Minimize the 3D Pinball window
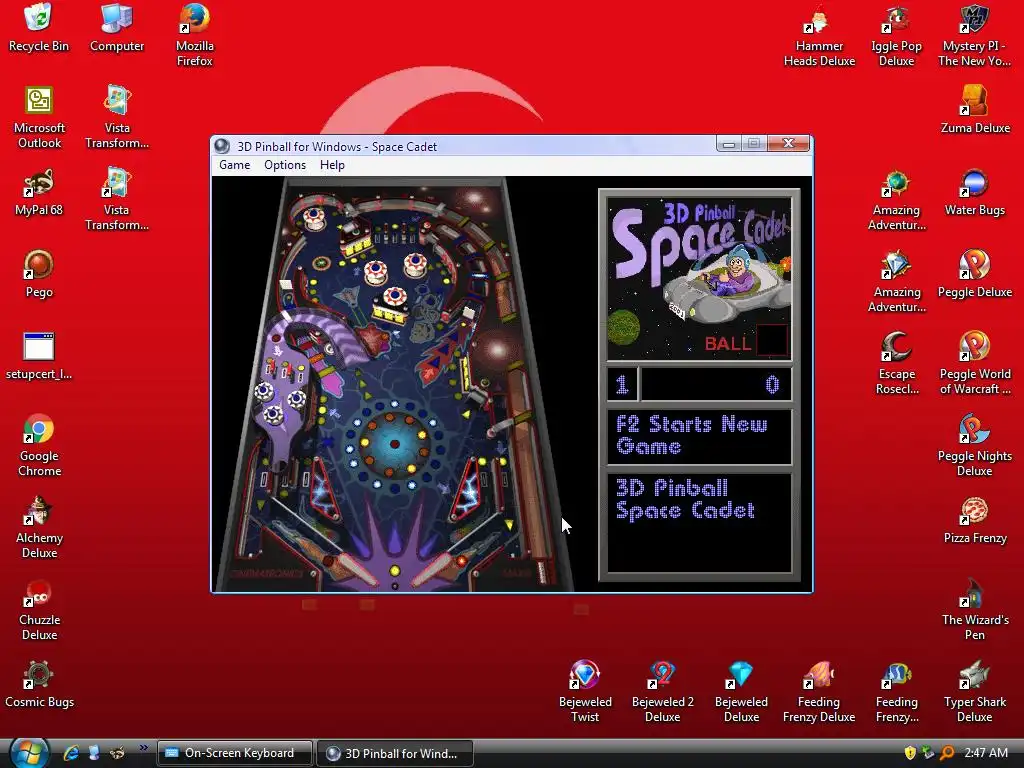This screenshot has height=768, width=1024. pos(729,144)
